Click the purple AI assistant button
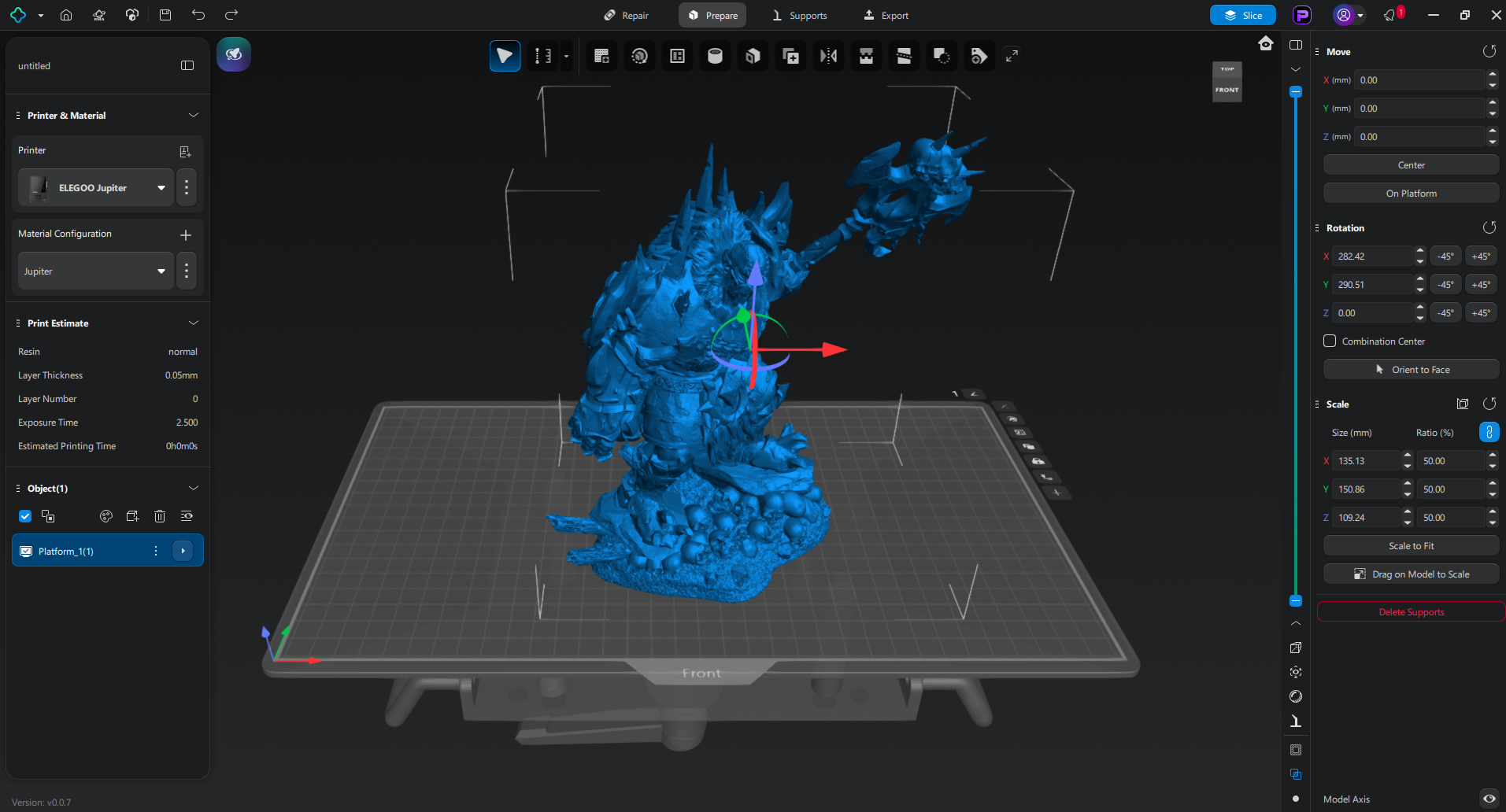The image size is (1506, 812). tap(234, 54)
